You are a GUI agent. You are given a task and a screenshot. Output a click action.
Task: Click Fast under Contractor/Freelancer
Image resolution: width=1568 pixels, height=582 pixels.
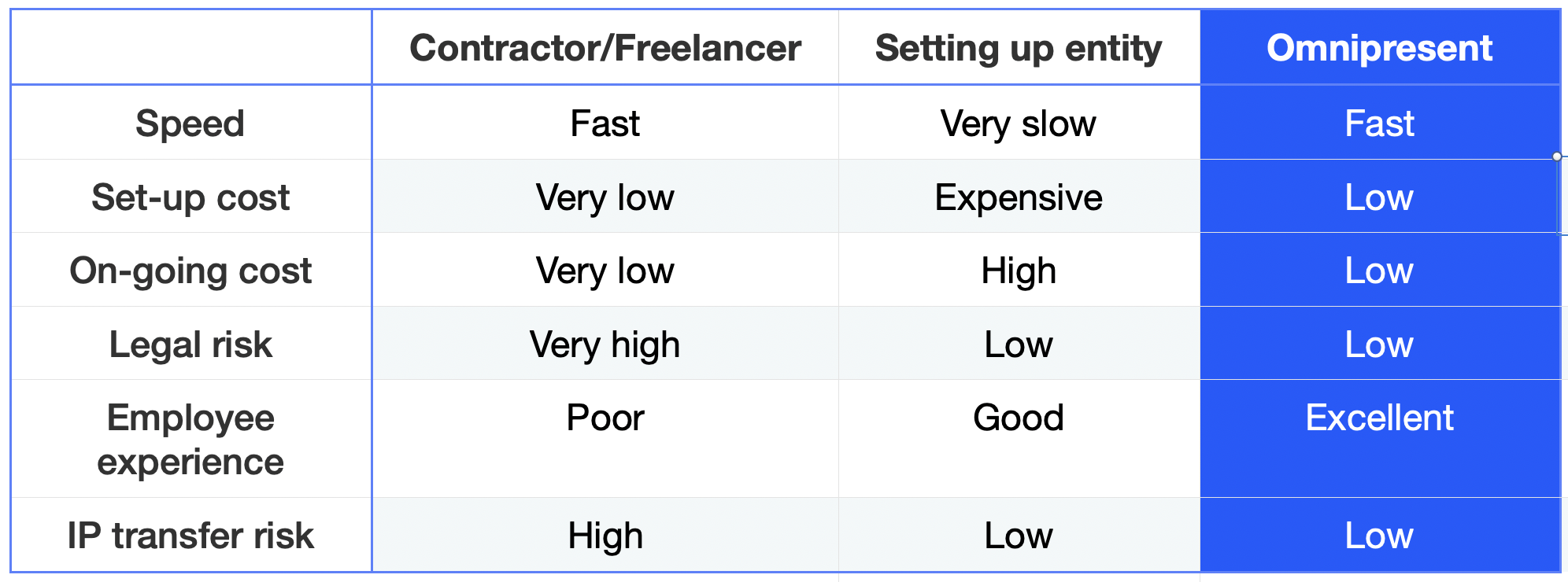[605, 123]
